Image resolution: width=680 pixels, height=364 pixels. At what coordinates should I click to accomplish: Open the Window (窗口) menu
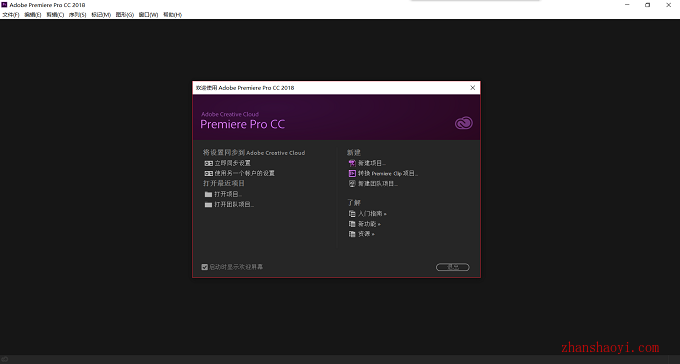[148, 15]
